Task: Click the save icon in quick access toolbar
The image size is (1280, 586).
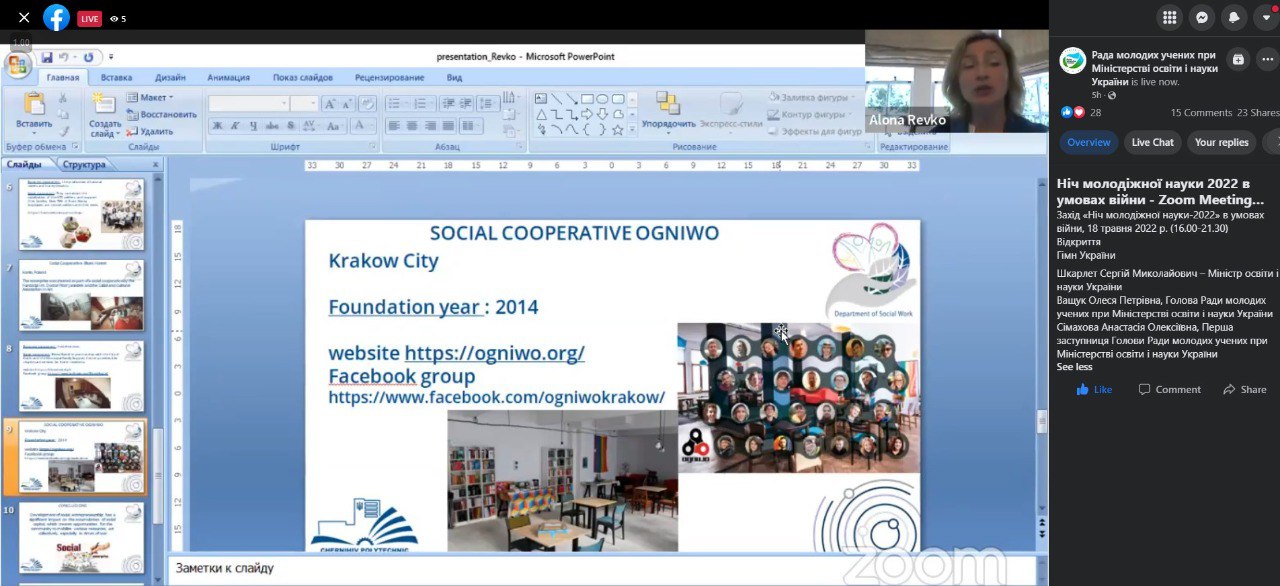Action: coord(47,57)
